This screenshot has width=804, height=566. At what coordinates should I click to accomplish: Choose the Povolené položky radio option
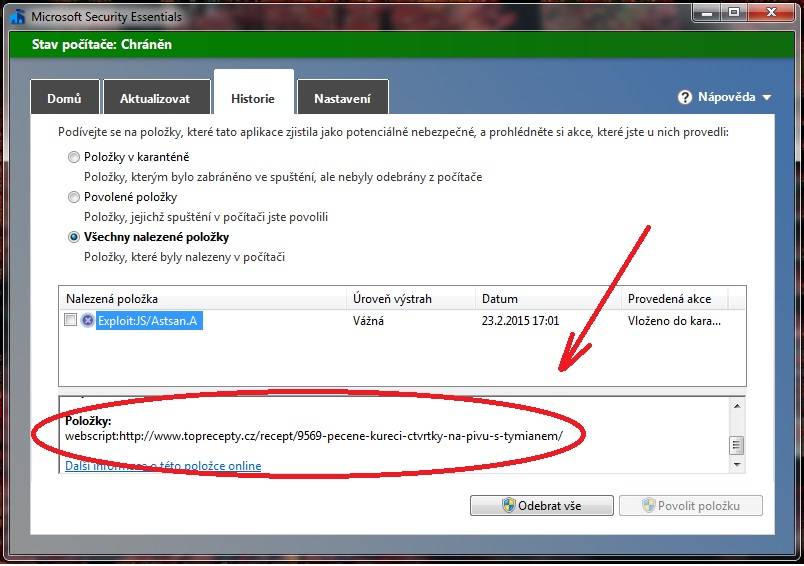74,197
